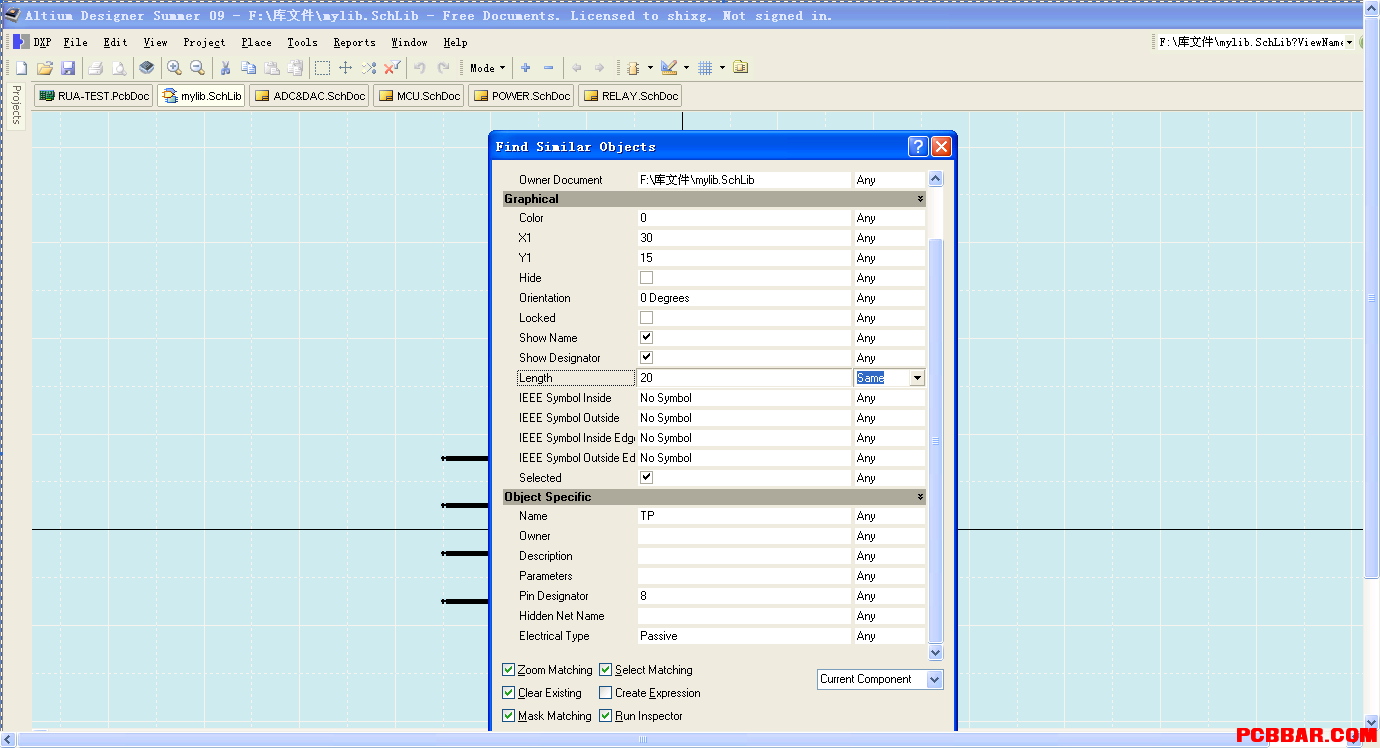The width and height of the screenshot is (1380, 748).
Task: Uncheck the Show Name checkbox
Action: pyautogui.click(x=646, y=338)
